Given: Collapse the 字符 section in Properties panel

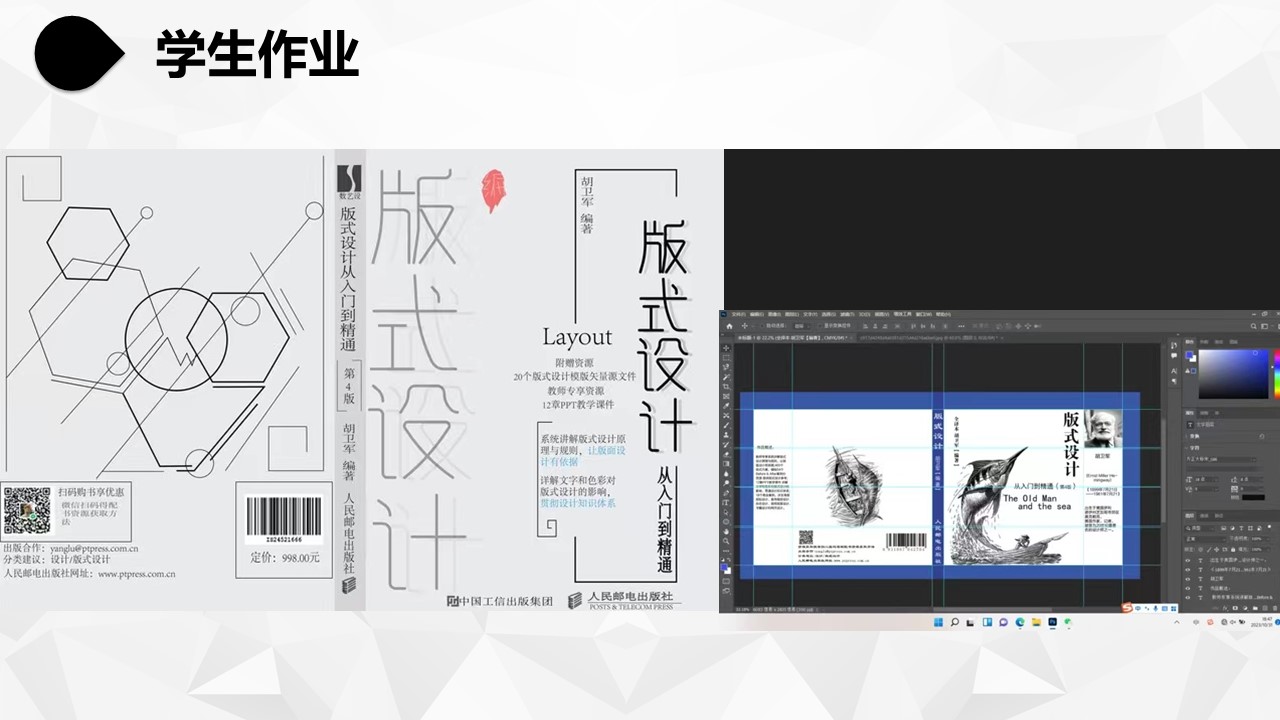Looking at the screenshot, I should [x=1187, y=448].
